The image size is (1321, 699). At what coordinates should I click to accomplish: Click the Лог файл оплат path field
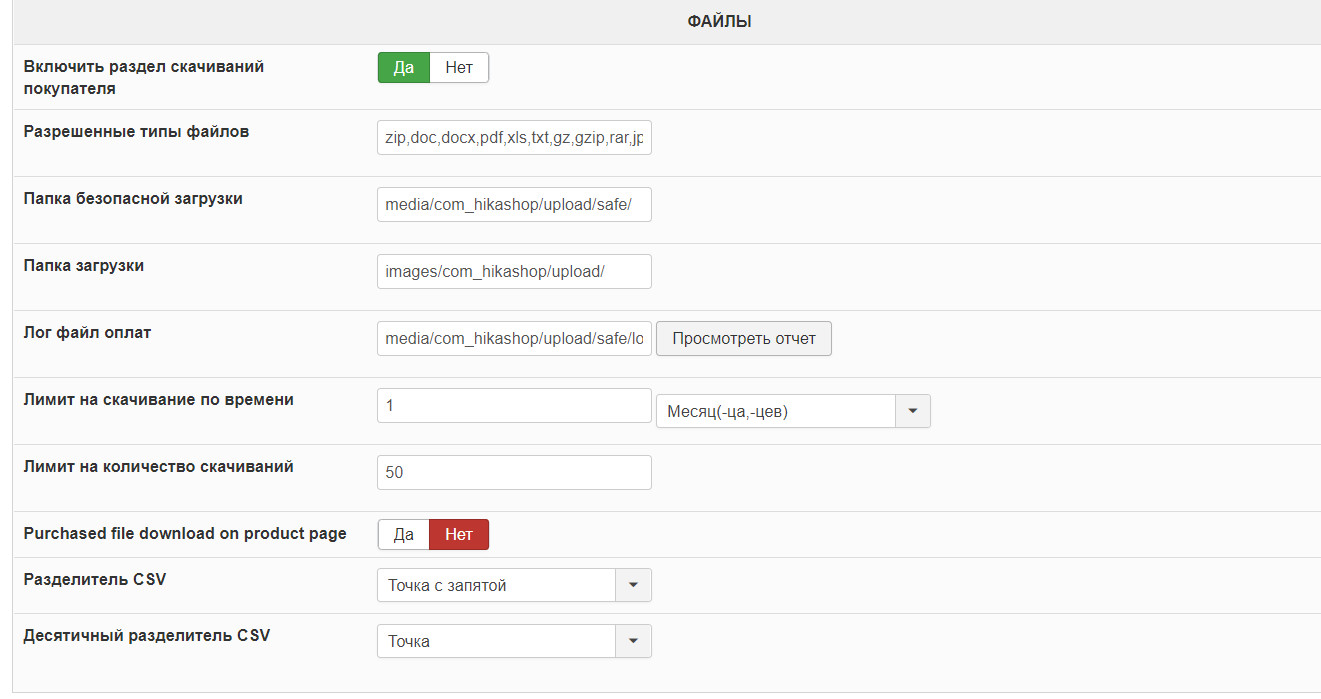point(514,339)
